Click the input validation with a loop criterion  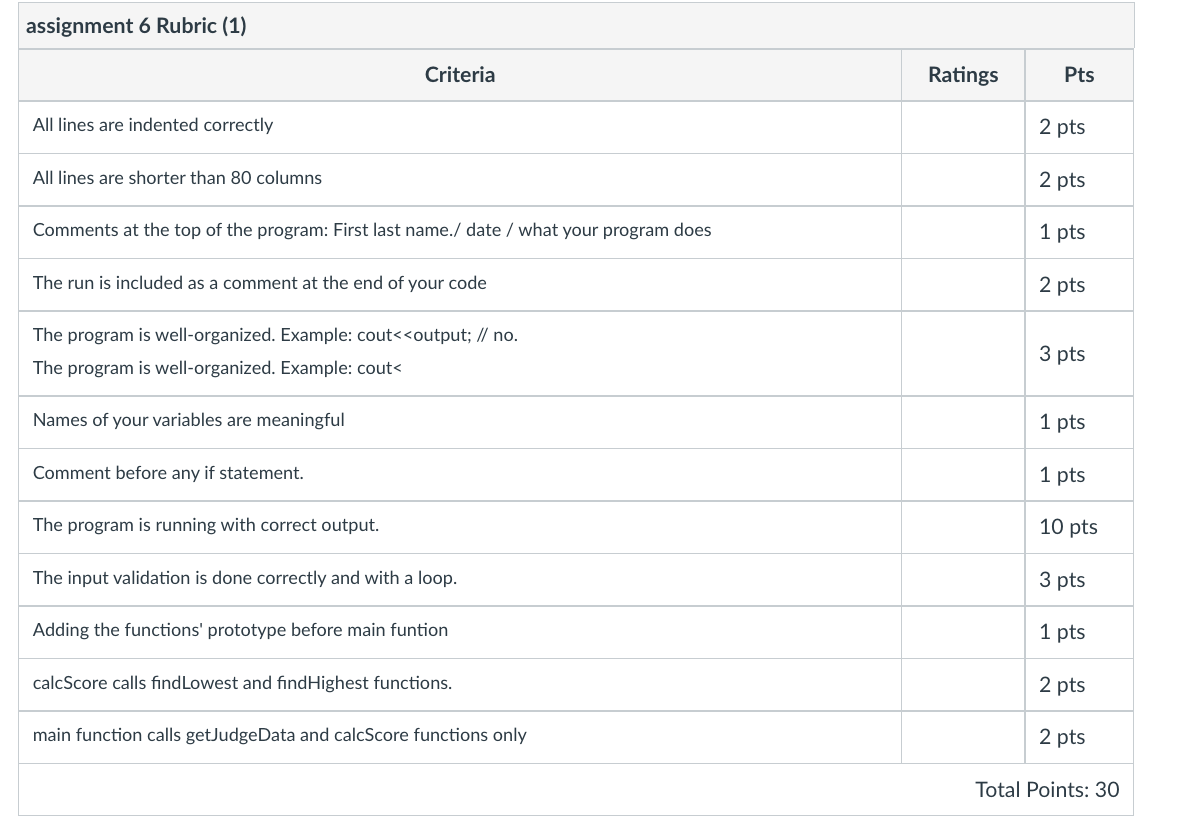pyautogui.click(x=245, y=578)
